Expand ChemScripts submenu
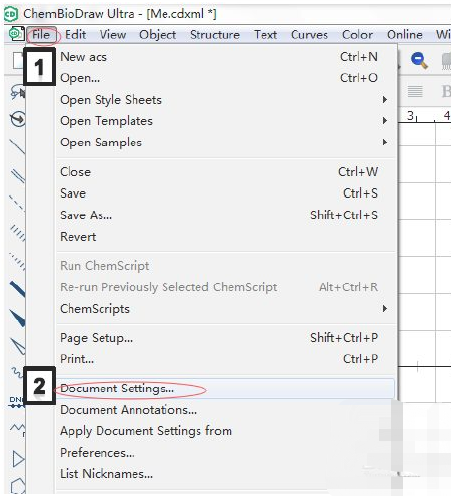This screenshot has width=451, height=496. pyautogui.click(x=225, y=309)
